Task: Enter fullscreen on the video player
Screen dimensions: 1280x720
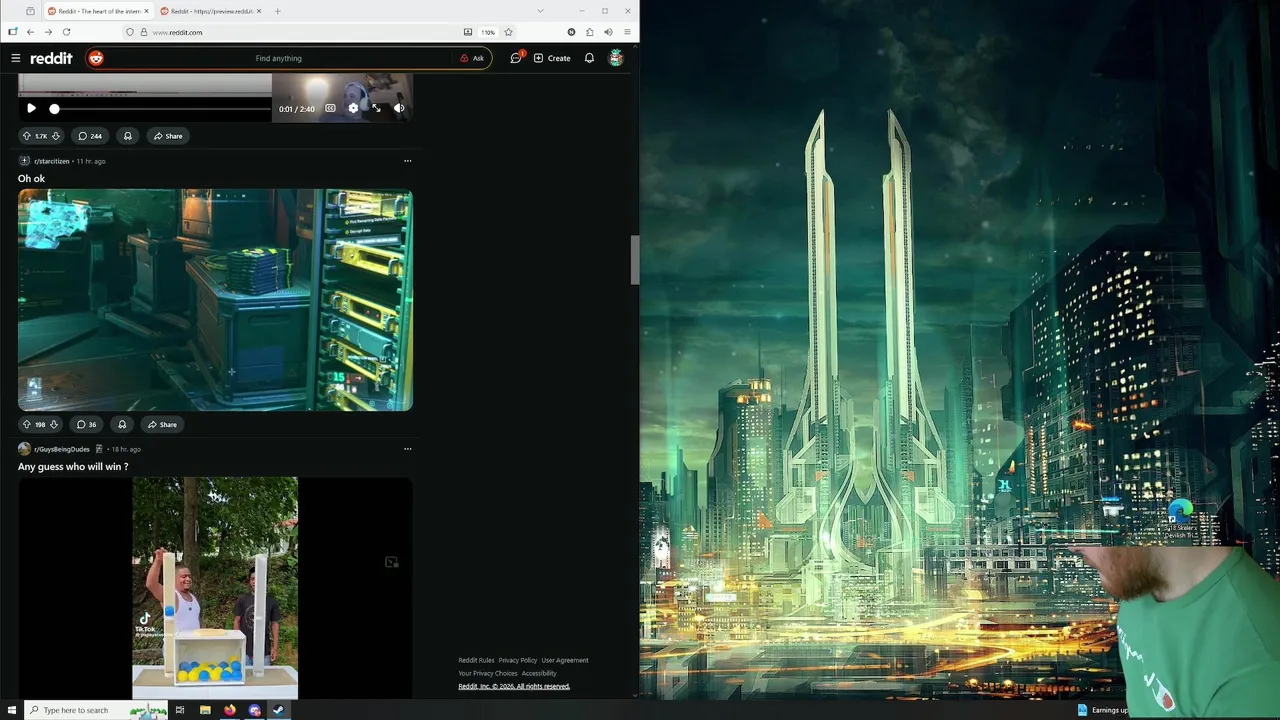Action: click(376, 108)
